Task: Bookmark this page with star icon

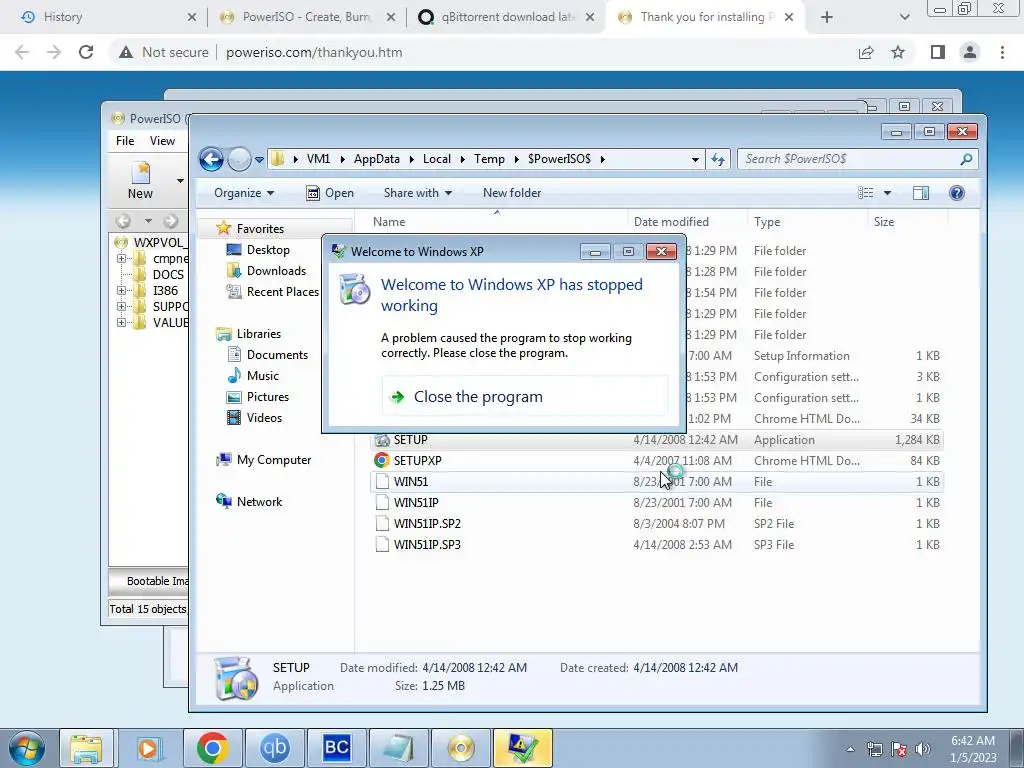Action: 898,52
